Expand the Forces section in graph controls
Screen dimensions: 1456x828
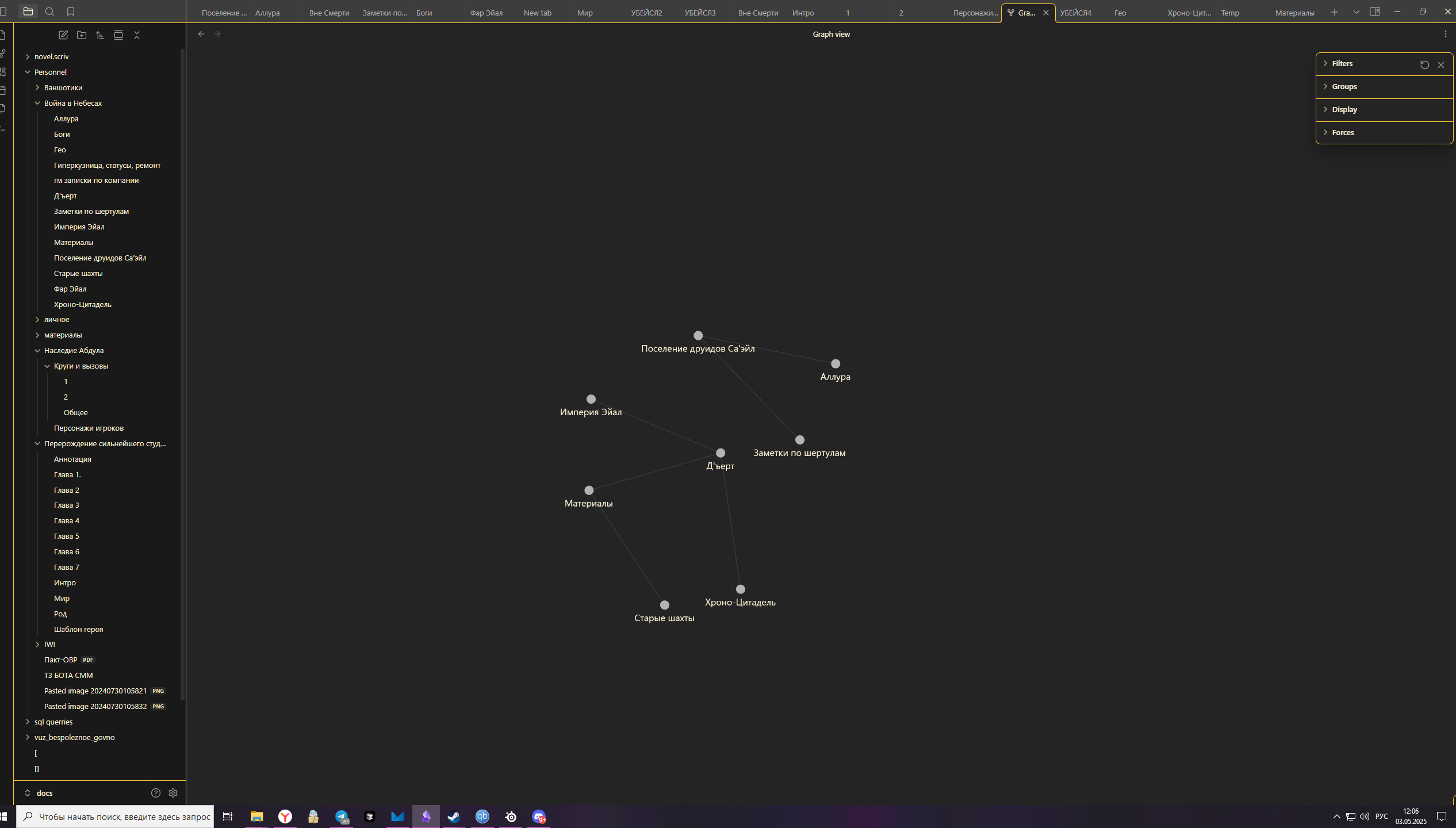[1343, 132]
